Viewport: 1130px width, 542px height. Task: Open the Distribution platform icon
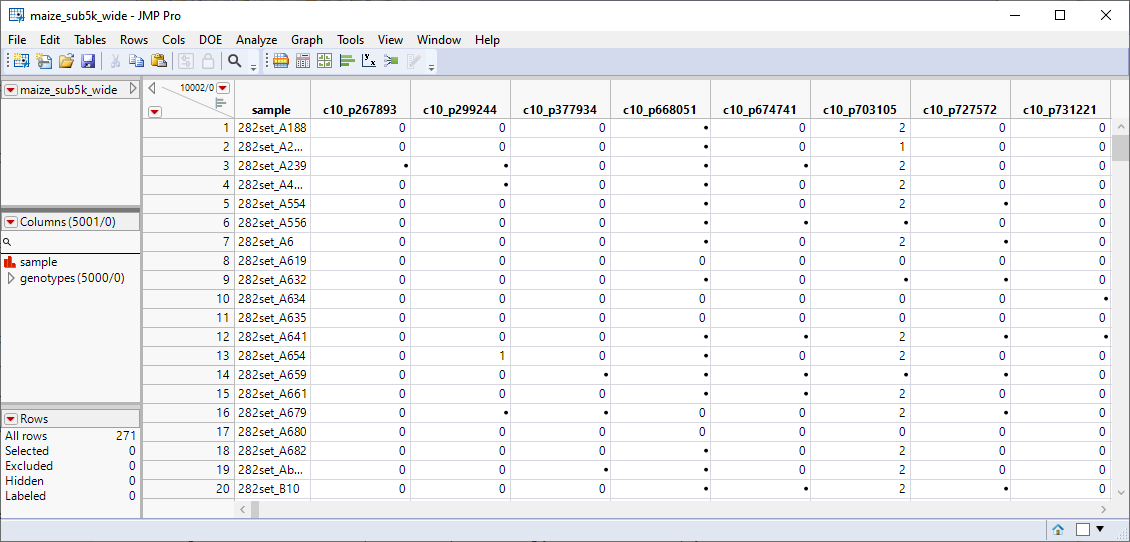pos(347,61)
